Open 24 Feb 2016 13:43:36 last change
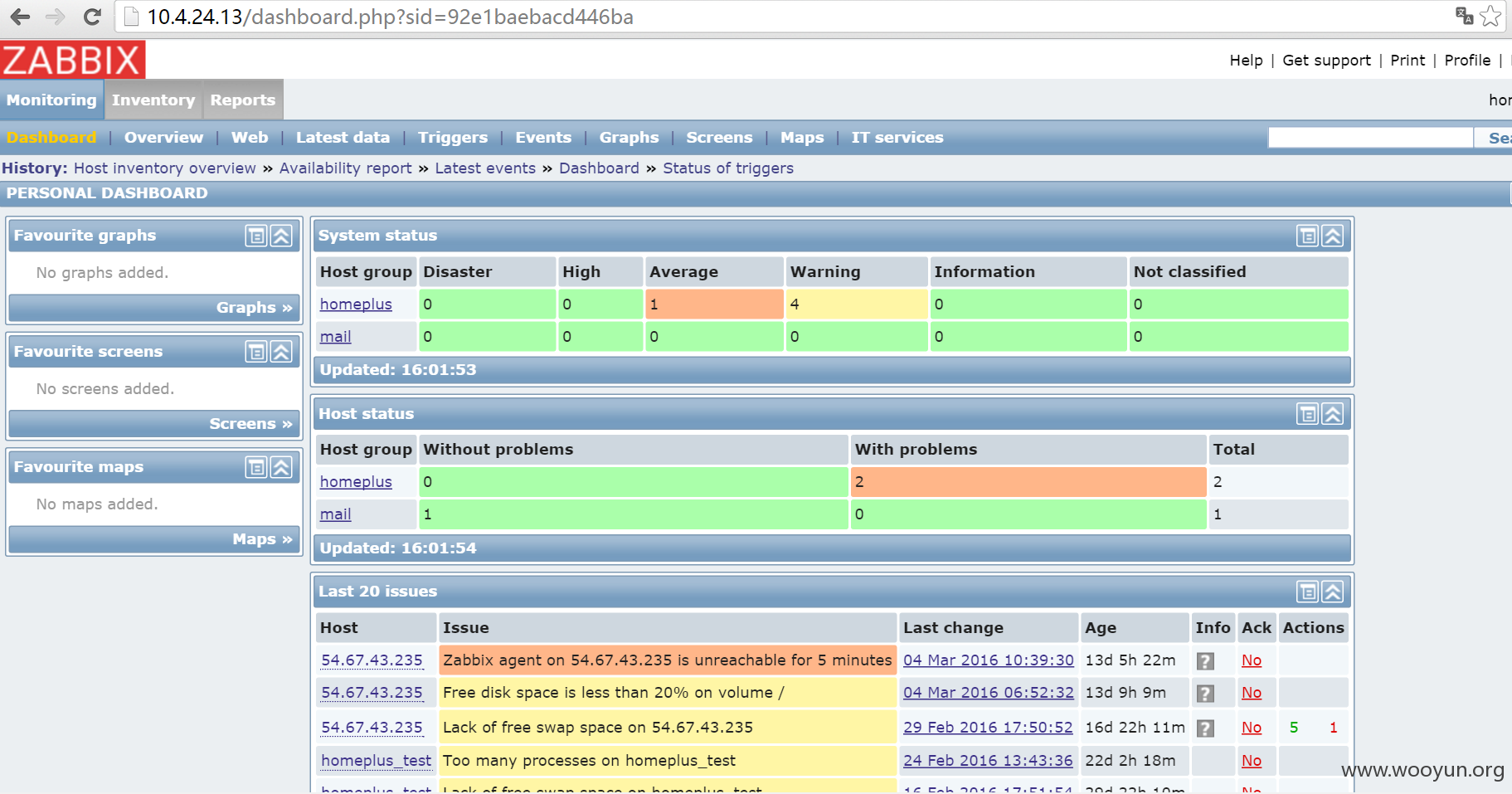The width and height of the screenshot is (1512, 794). pyautogui.click(x=988, y=761)
